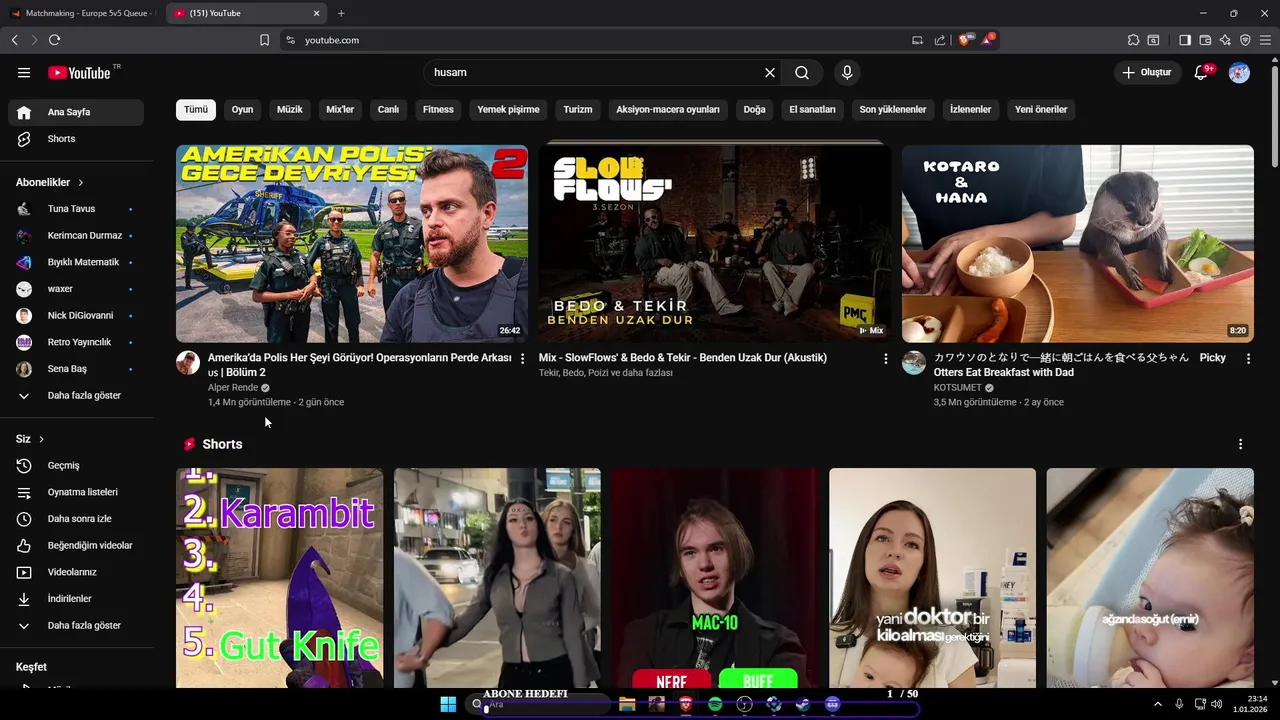This screenshot has height=720, width=1280.
Task: Open Geçmiş watch history
Action: 76,466
